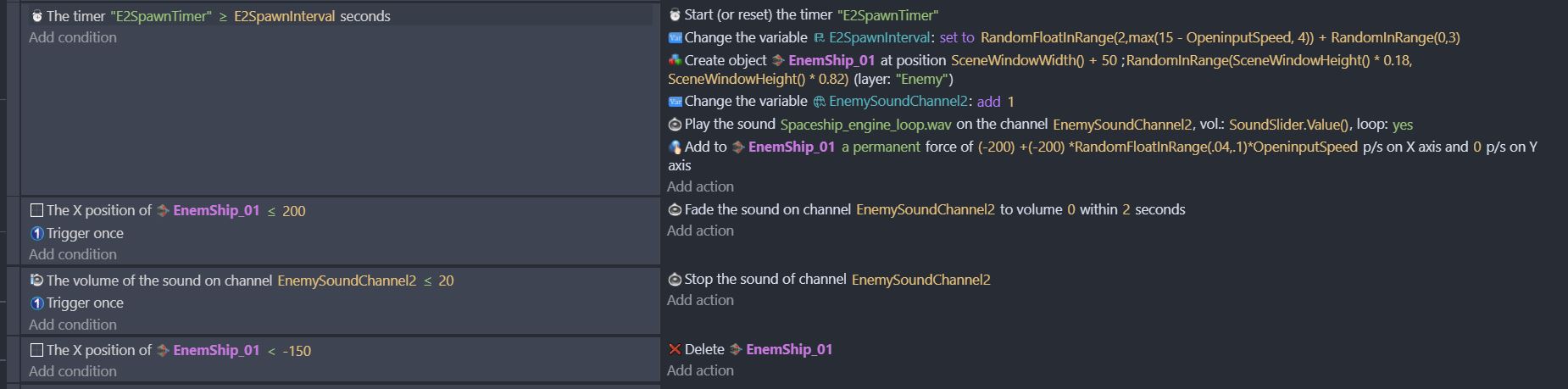Select Trigger once under the X position ≤ 200 condition

click(84, 233)
